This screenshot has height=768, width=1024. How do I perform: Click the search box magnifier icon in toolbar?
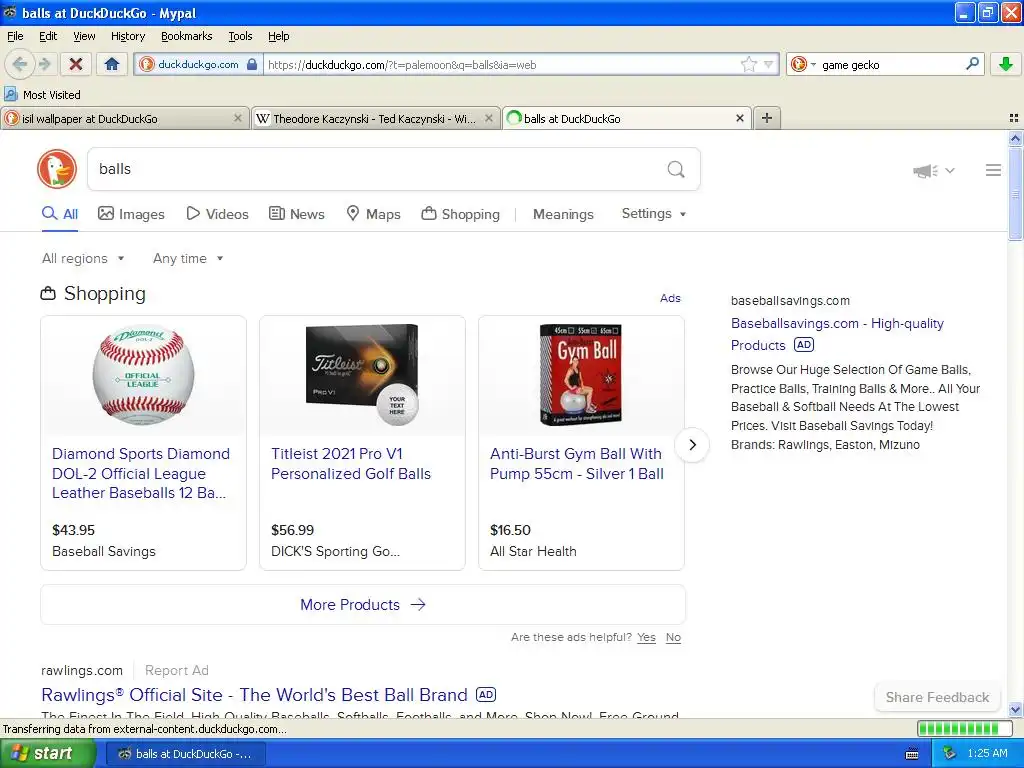click(x=972, y=64)
